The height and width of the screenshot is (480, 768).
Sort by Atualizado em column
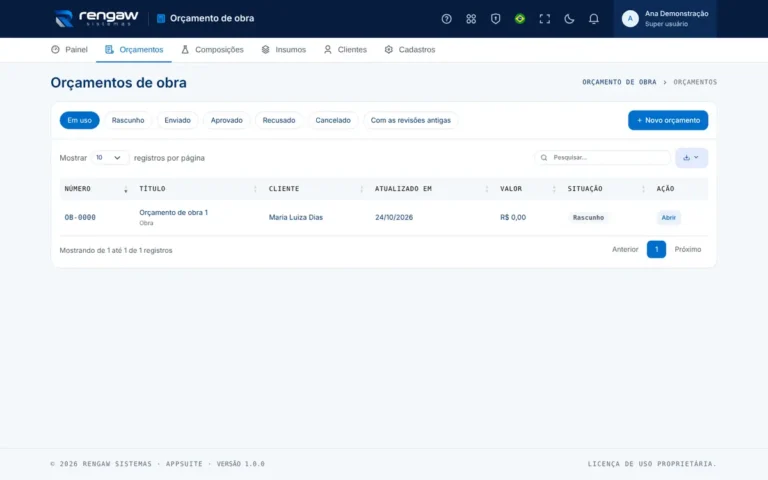coord(432,189)
